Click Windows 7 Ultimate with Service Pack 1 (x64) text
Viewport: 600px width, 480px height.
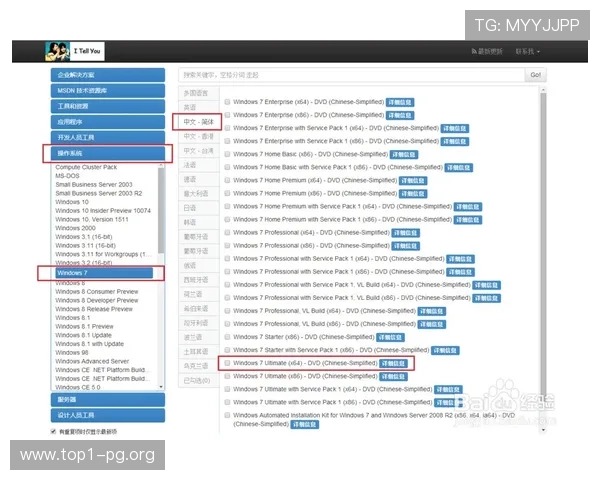(x=333, y=389)
